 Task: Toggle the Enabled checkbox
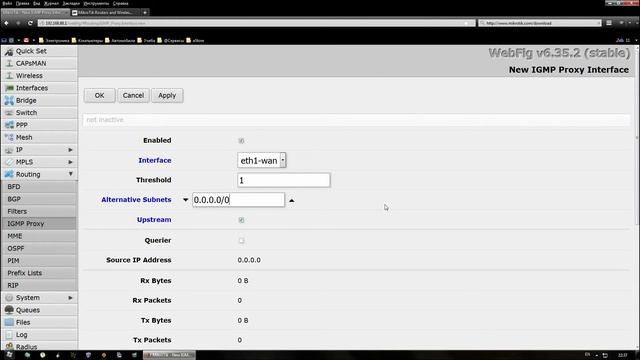tap(241, 141)
